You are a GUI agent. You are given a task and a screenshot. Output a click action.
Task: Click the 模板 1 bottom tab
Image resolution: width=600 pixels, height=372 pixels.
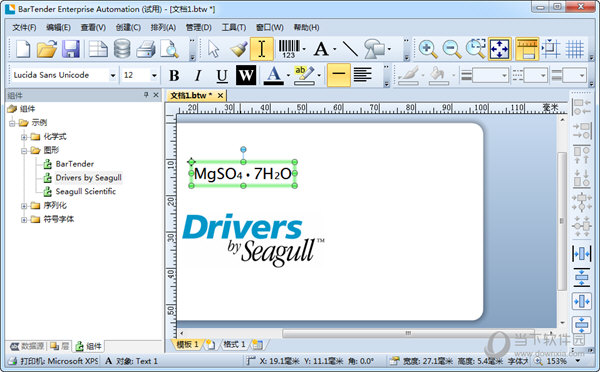coord(188,344)
